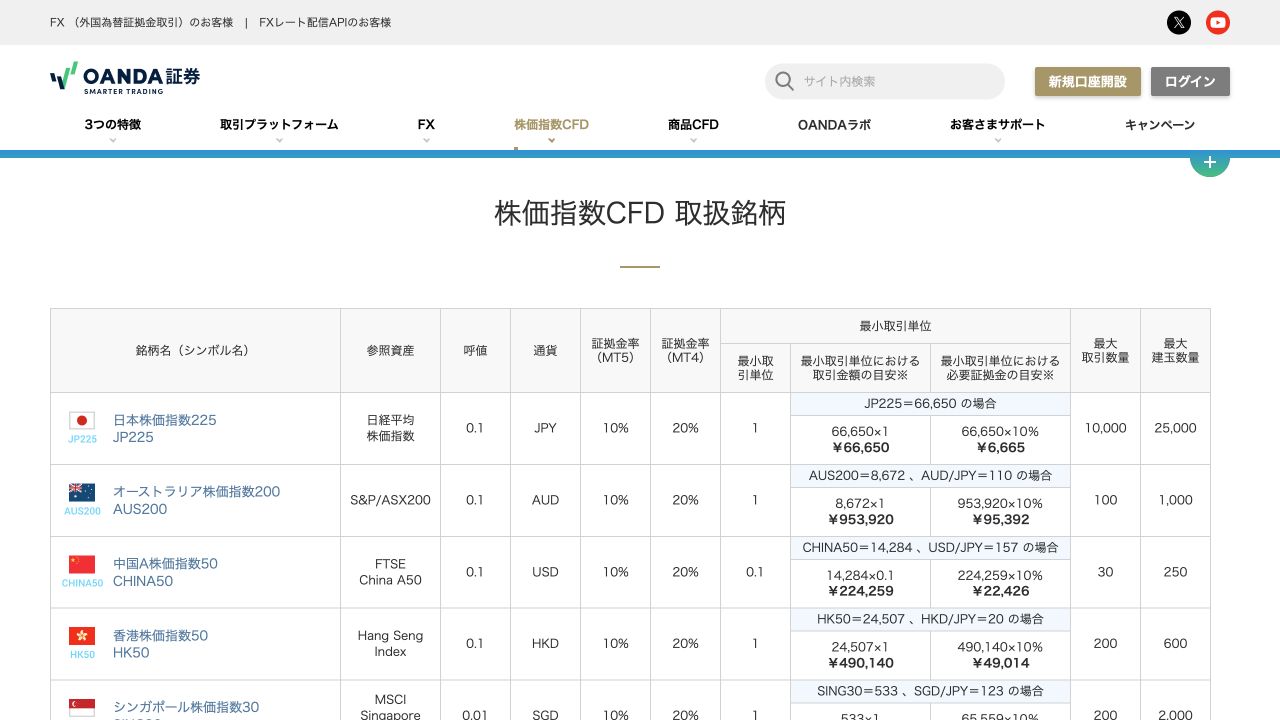
Task: Open the 3つの特徴 menu
Action: pos(113,125)
